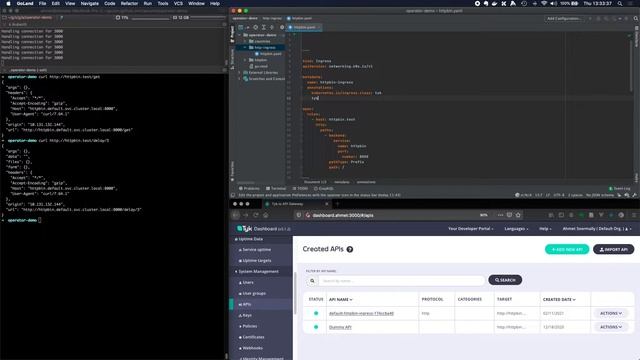Open the Problems tool window
This screenshot has width=640, height=360.
249,189
